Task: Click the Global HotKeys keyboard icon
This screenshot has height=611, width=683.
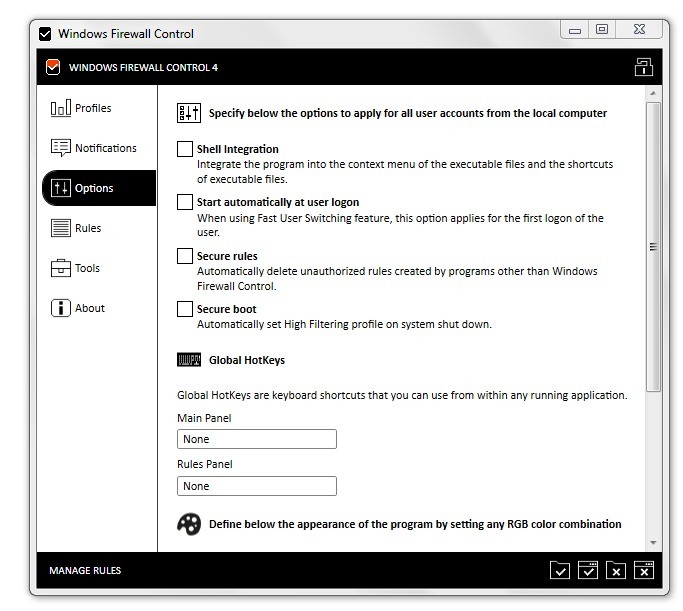Action: pos(189,360)
